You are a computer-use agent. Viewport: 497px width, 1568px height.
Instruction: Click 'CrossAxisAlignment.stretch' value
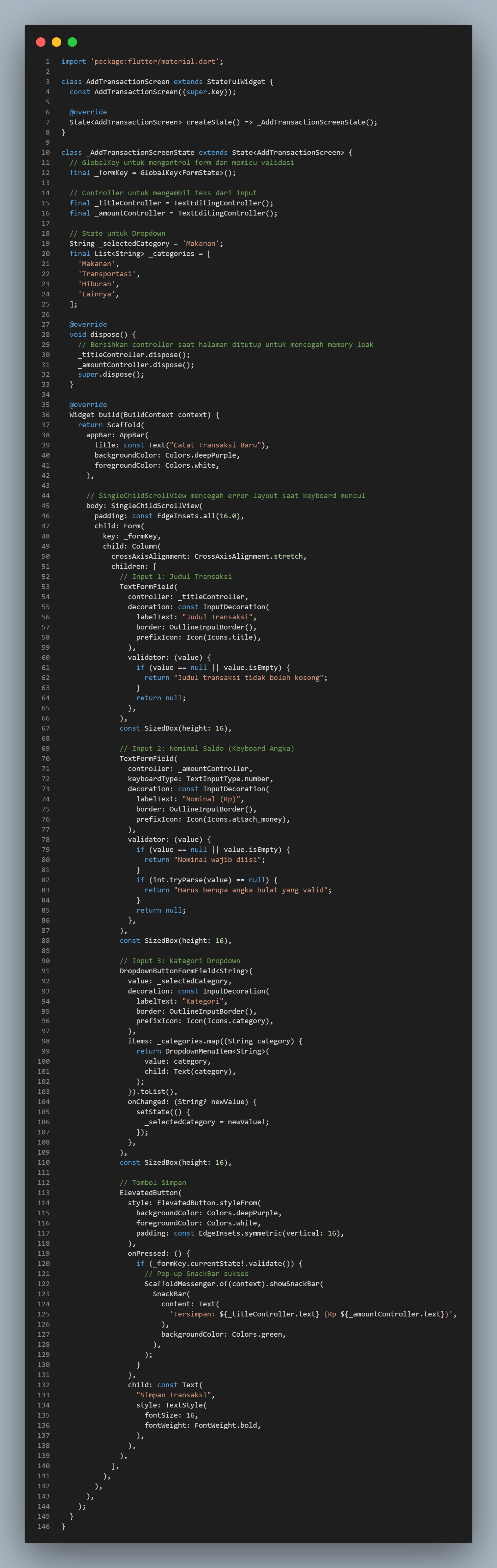249,556
